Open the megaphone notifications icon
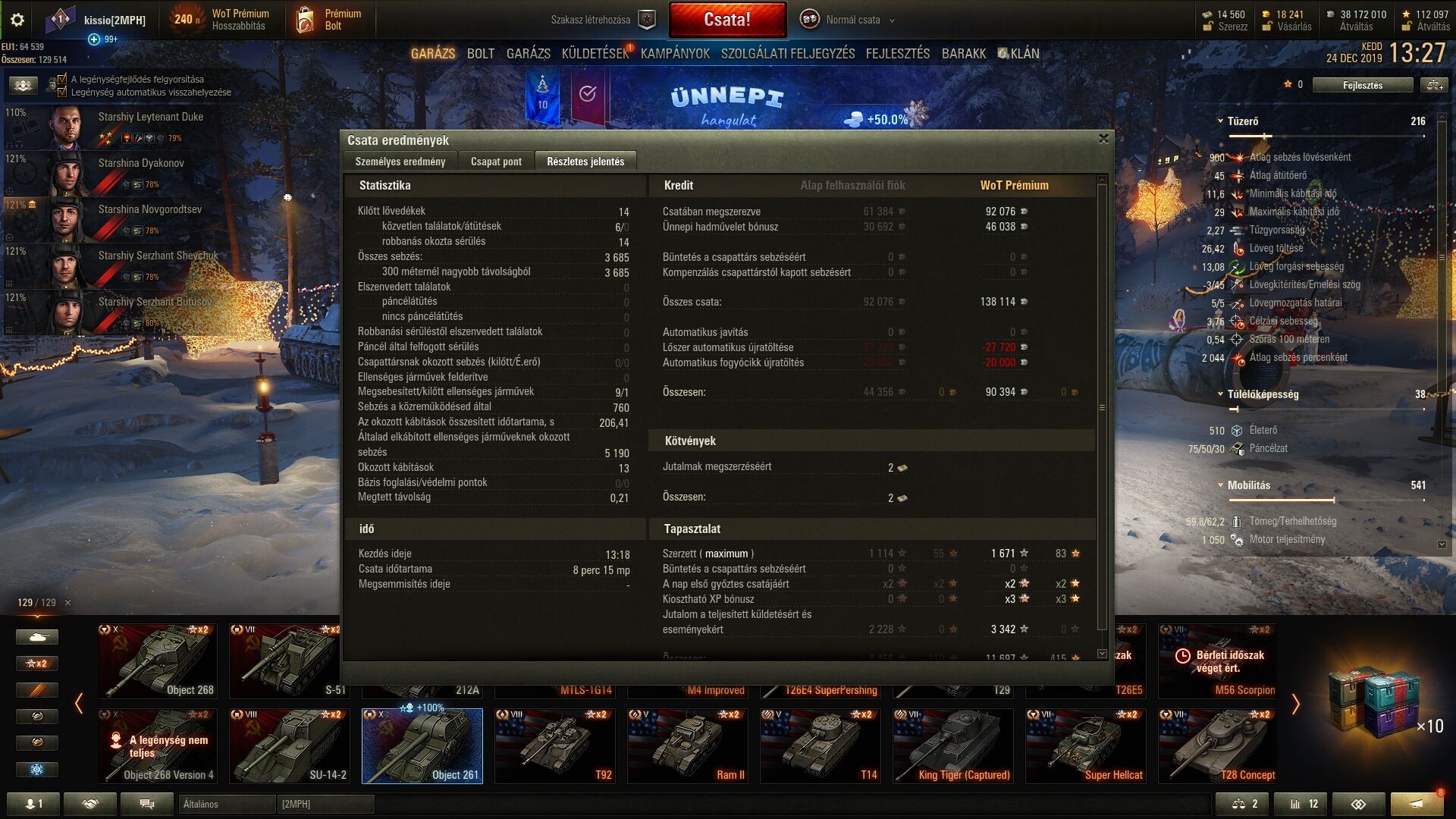Image resolution: width=1456 pixels, height=819 pixels. 1416,804
